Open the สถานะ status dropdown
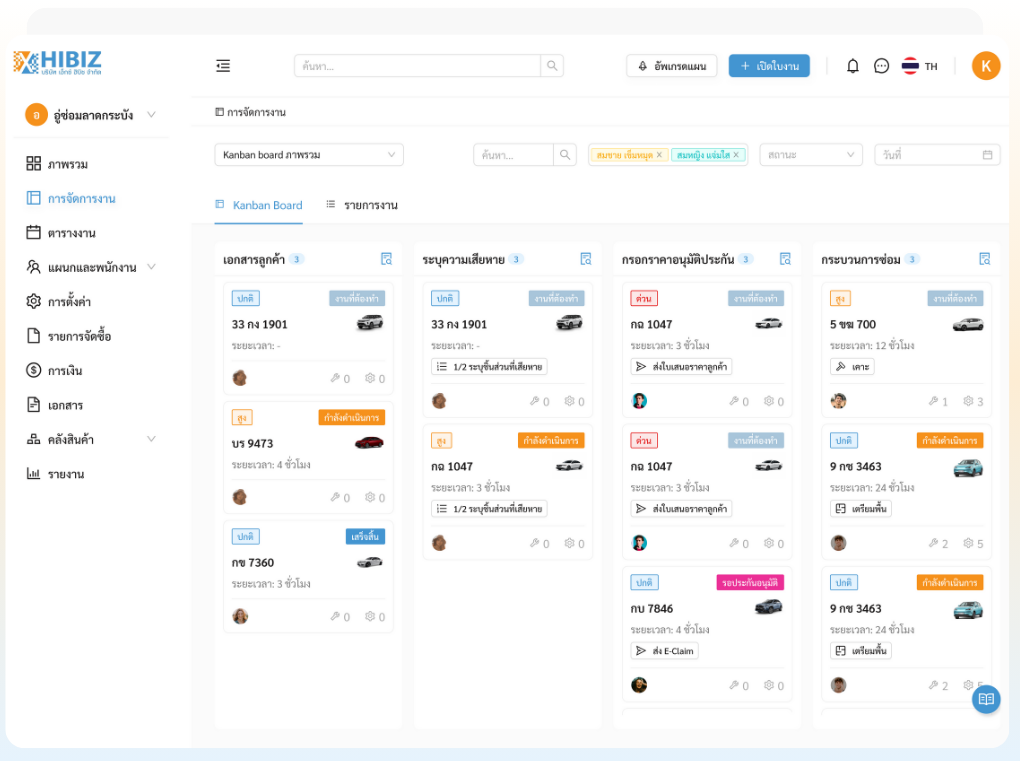1020x761 pixels. [x=810, y=155]
